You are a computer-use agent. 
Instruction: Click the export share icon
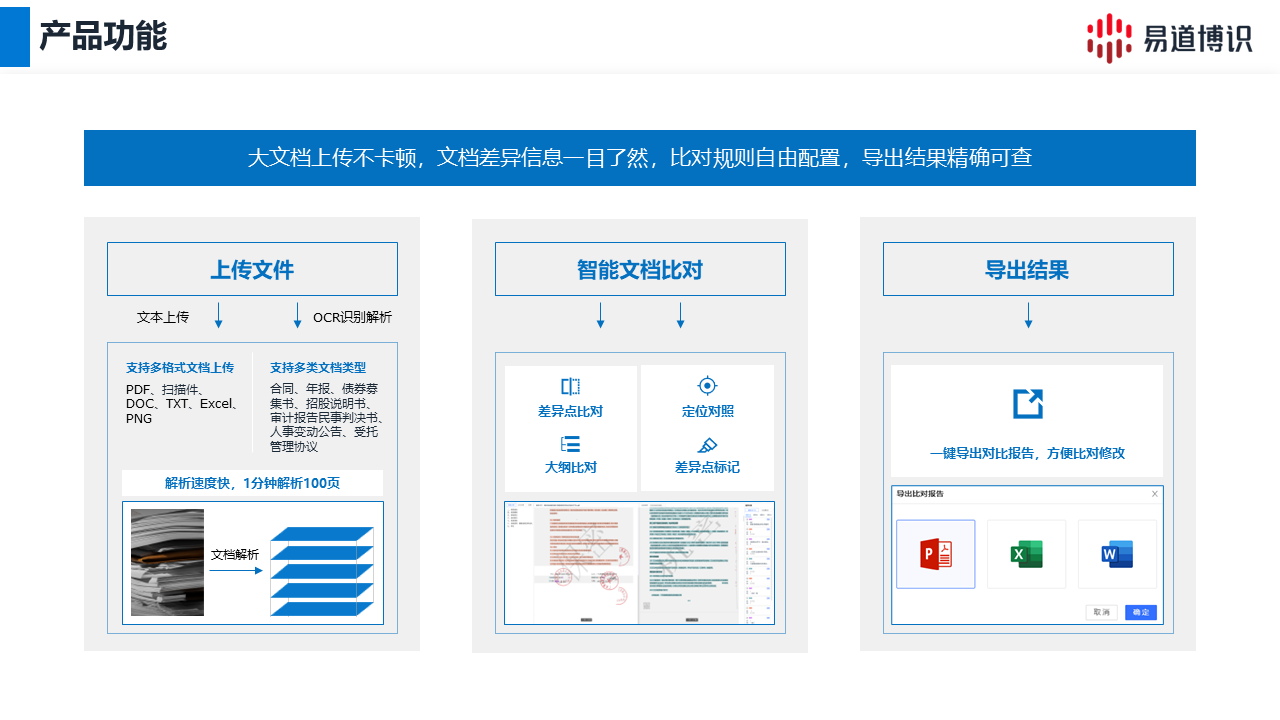[x=1027, y=404]
